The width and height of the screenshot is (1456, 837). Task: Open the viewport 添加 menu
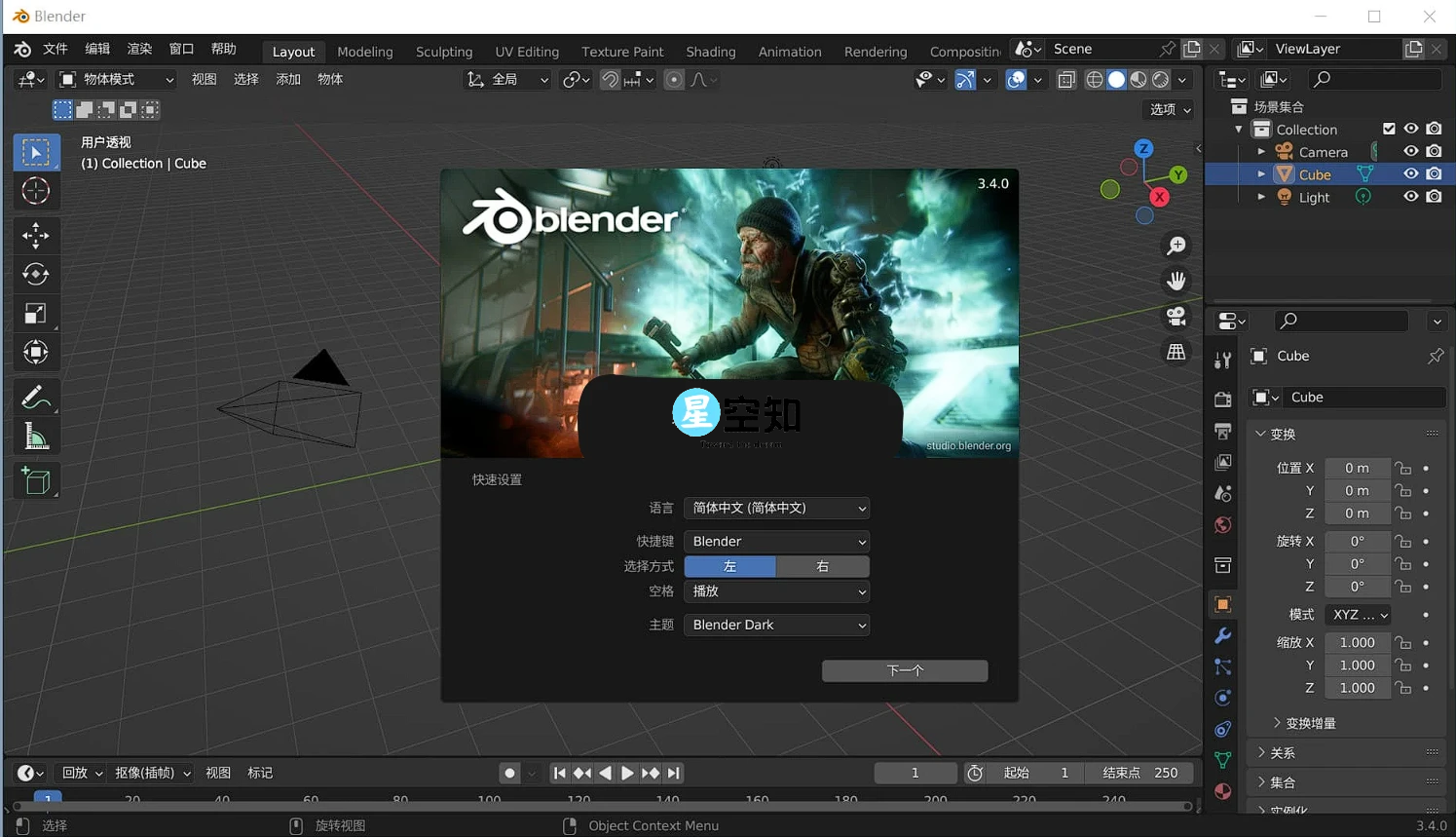[x=288, y=79]
